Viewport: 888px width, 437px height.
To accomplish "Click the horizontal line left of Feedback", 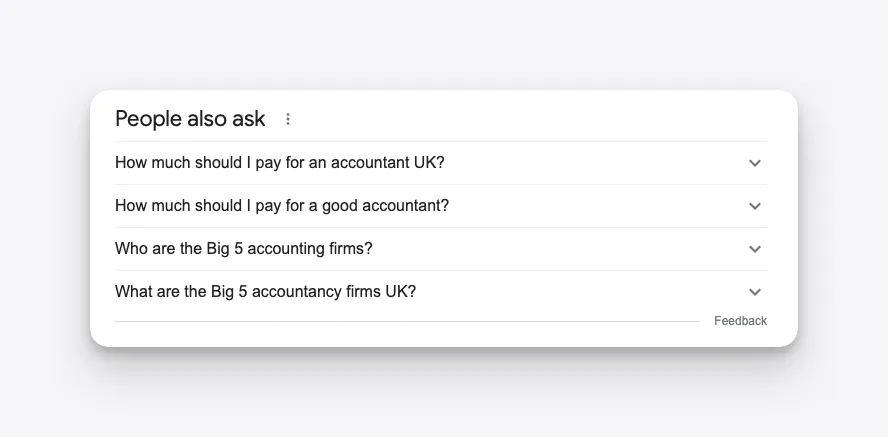I will coord(407,322).
